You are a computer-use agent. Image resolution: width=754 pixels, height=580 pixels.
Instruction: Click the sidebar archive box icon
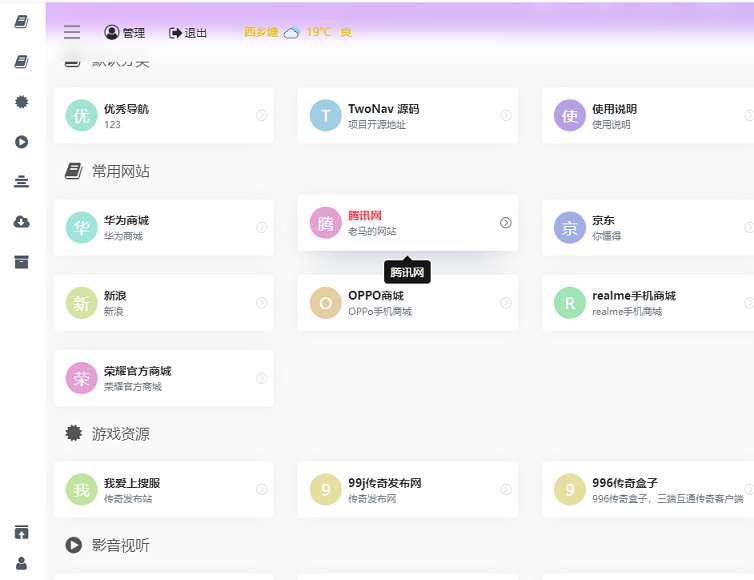[x=22, y=262]
